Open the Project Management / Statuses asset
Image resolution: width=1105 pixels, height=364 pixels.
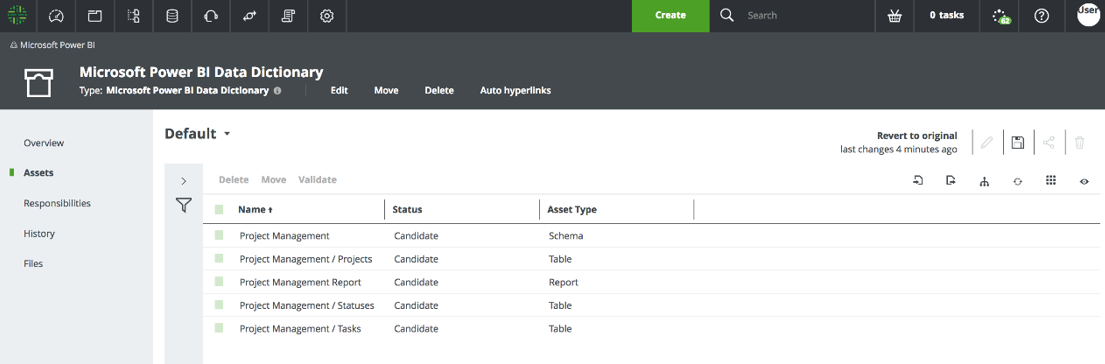click(x=307, y=306)
